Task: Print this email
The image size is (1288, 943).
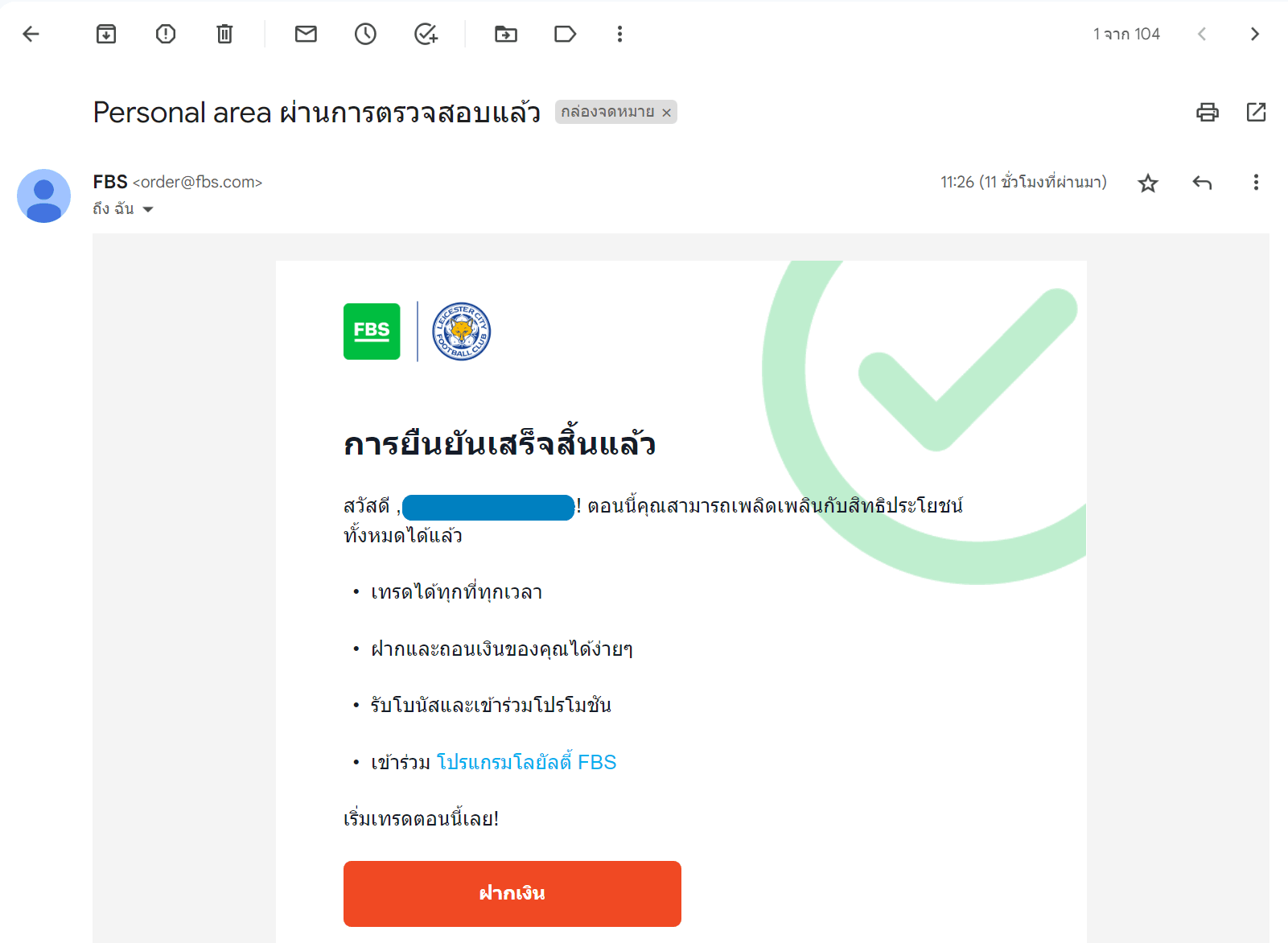Action: click(x=1208, y=112)
